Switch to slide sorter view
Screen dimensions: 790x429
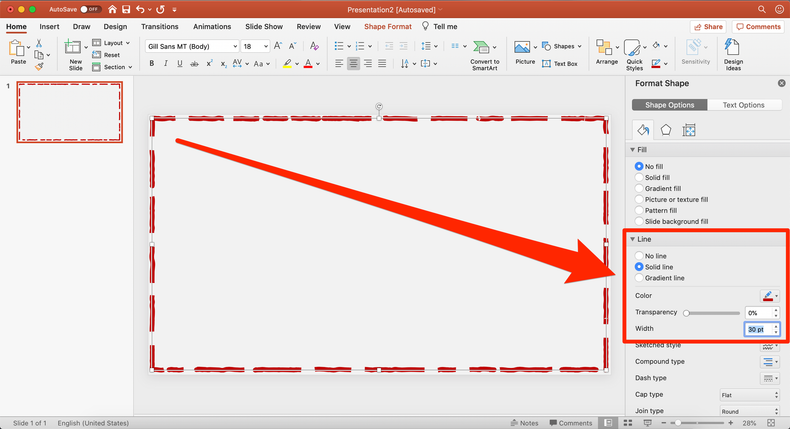628,423
